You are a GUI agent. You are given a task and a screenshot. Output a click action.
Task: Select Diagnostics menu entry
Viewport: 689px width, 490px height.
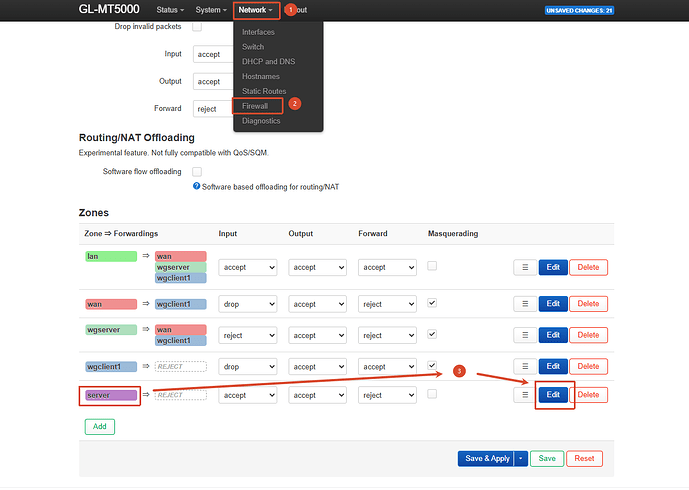click(261, 121)
